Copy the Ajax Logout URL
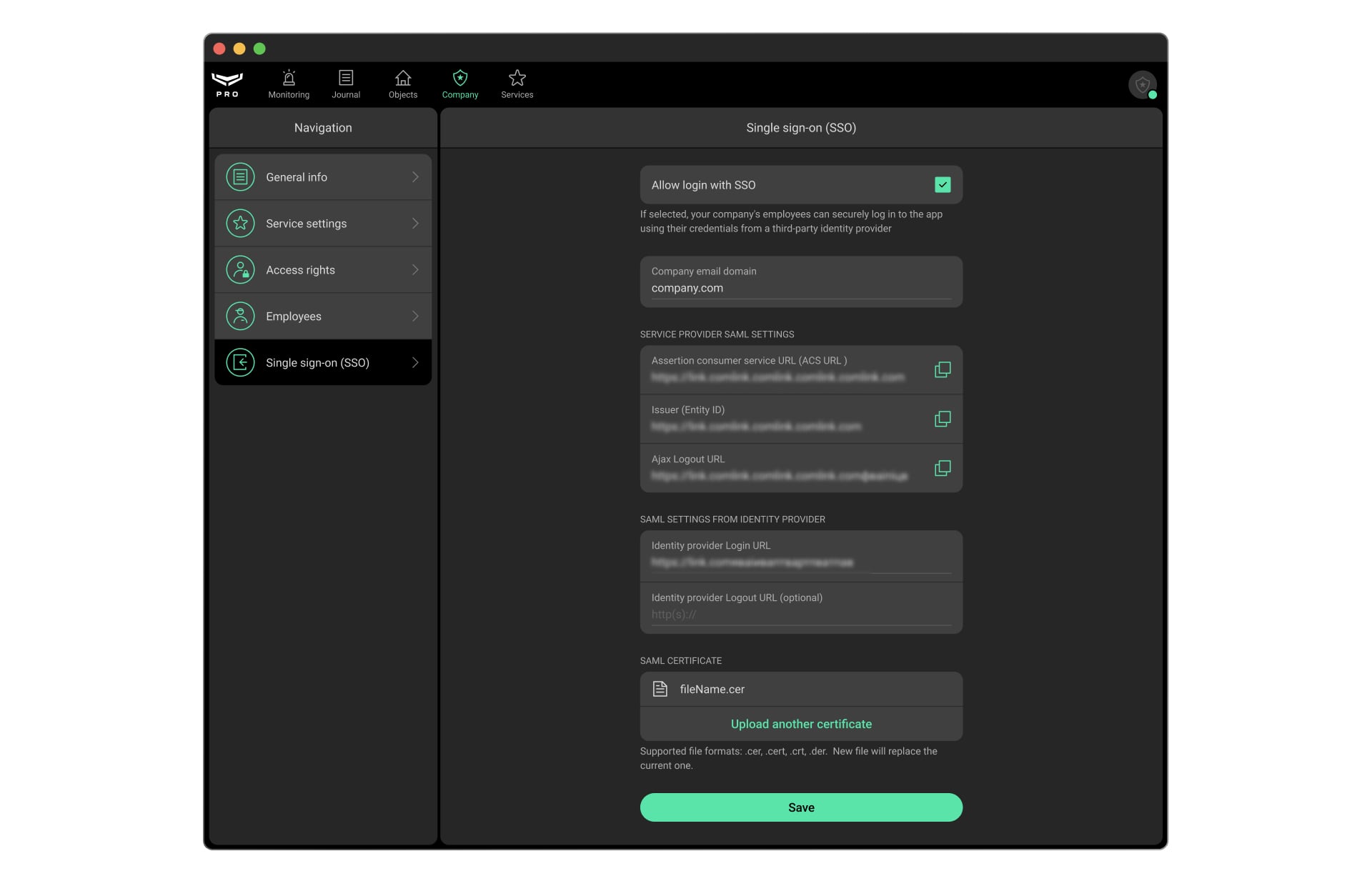 click(943, 468)
